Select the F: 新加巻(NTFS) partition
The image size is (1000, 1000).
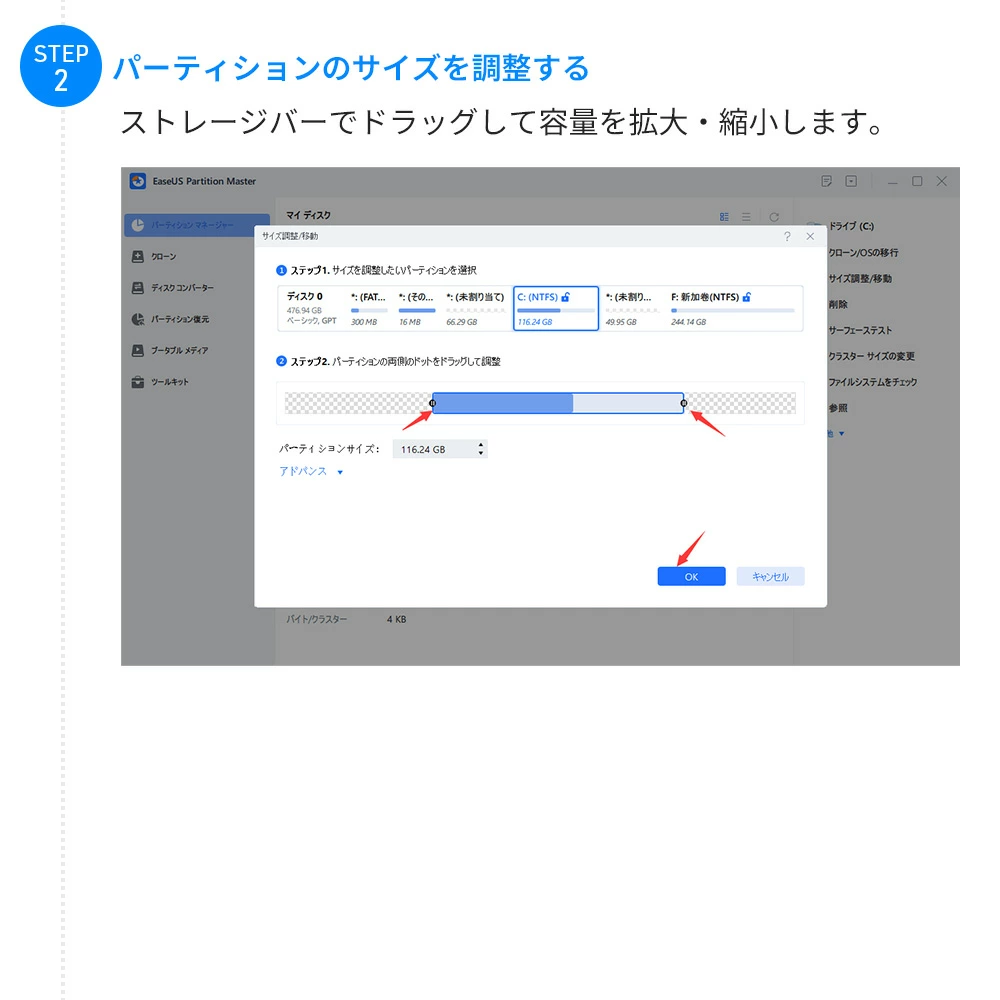(x=733, y=309)
